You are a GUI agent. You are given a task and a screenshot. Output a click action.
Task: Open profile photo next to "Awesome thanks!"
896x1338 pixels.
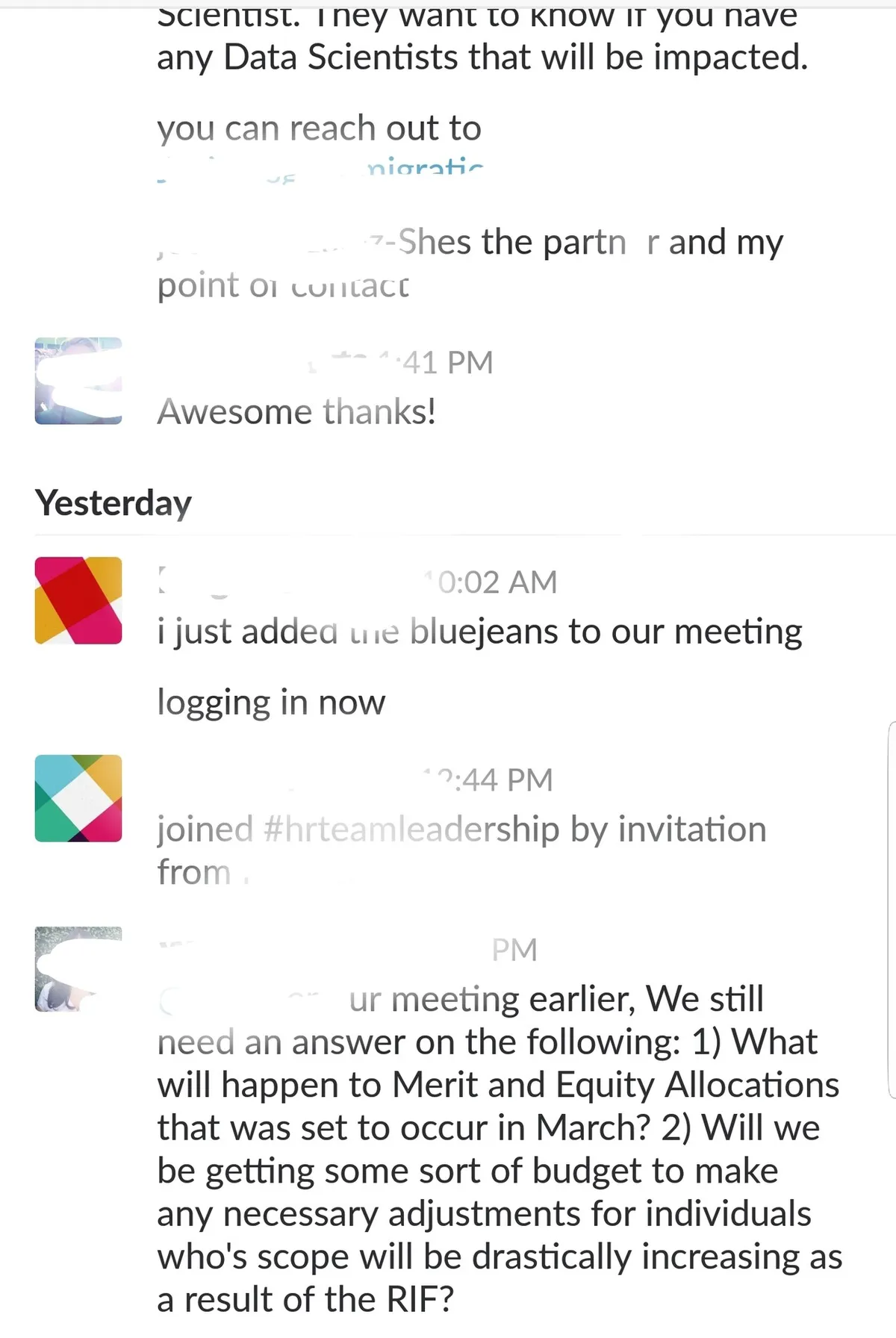(x=78, y=381)
